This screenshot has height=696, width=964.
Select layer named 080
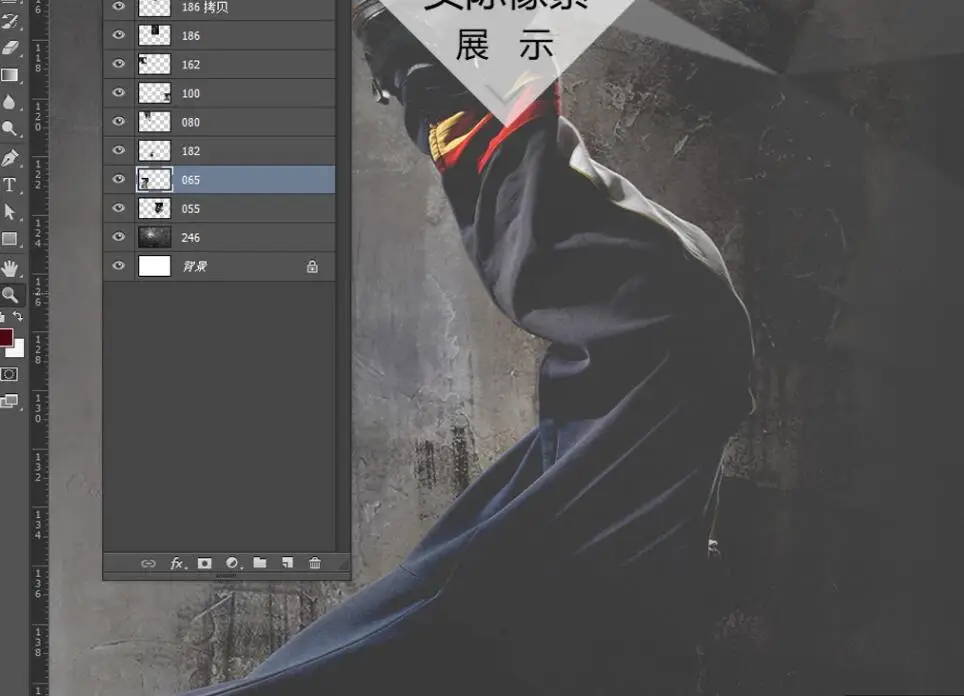coord(191,122)
